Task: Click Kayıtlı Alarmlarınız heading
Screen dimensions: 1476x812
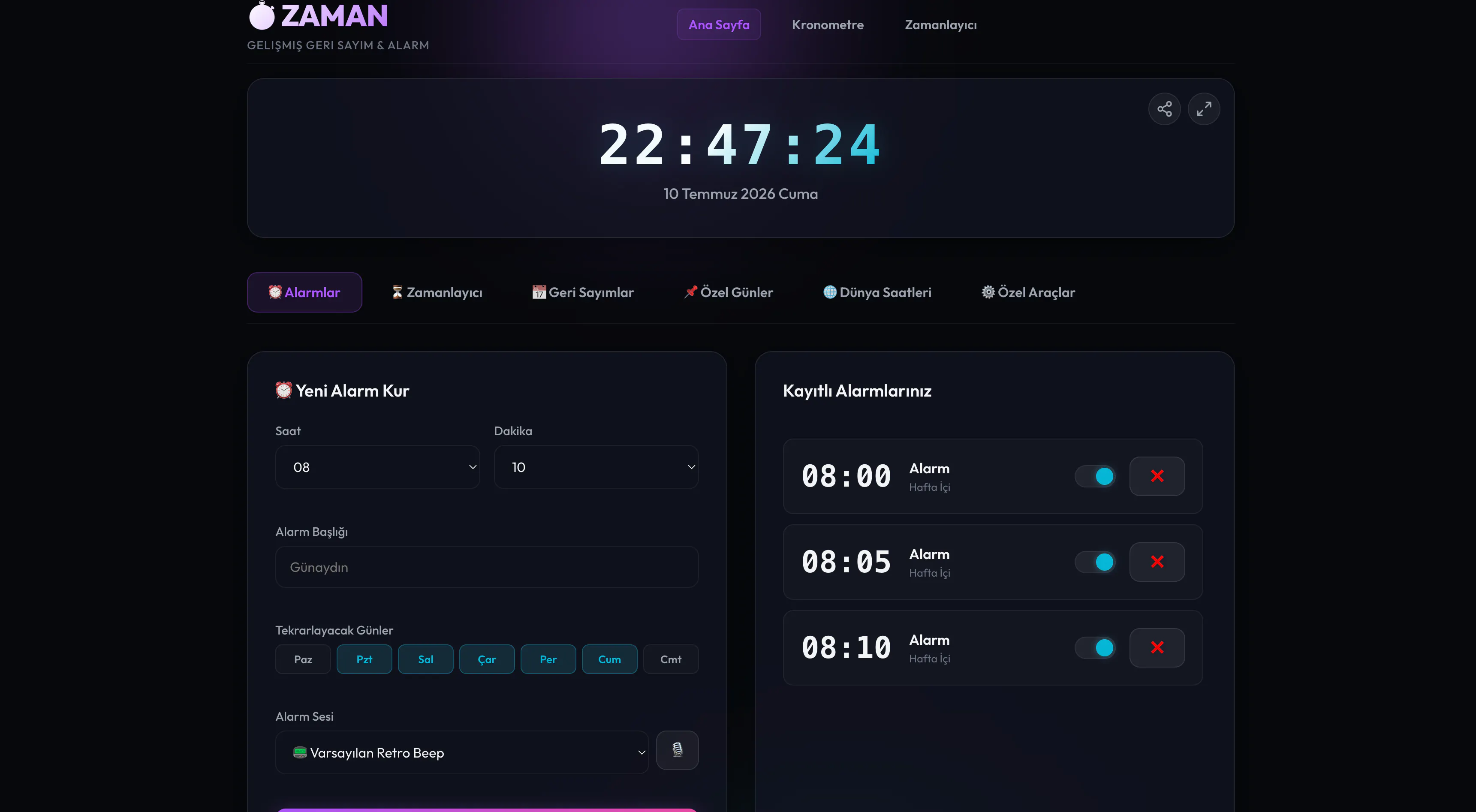Action: point(857,391)
